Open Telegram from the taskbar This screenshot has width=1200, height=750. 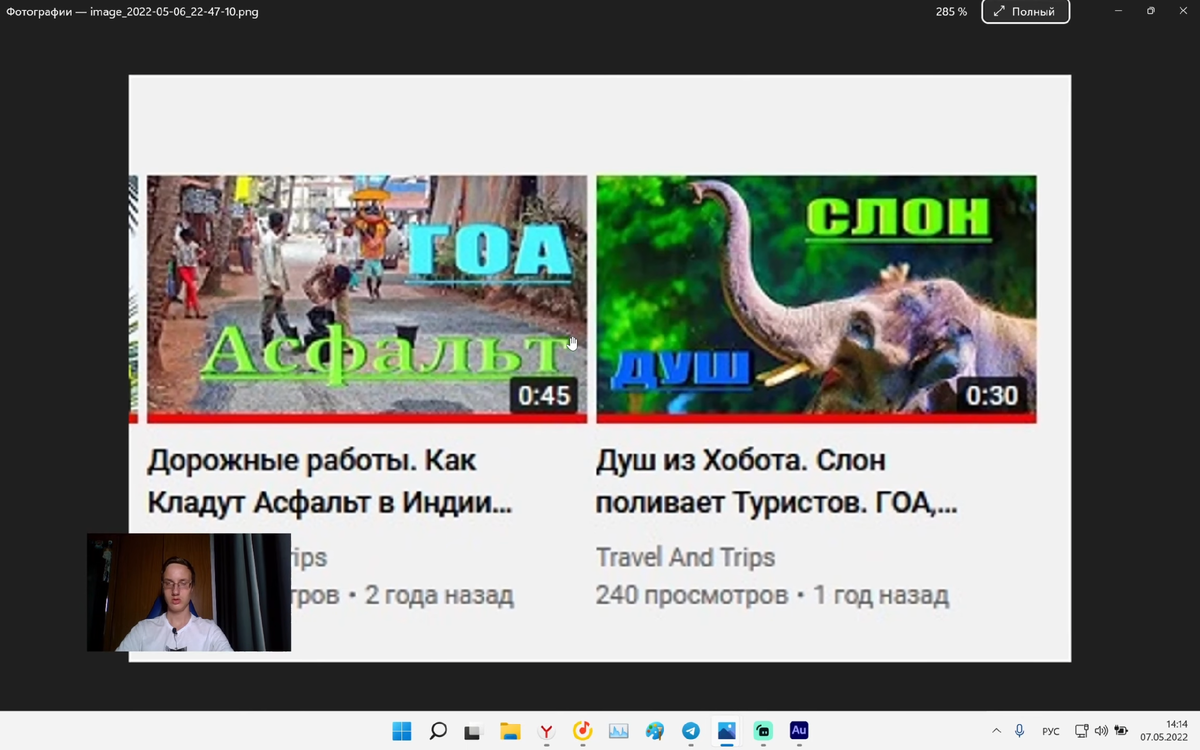(690, 731)
